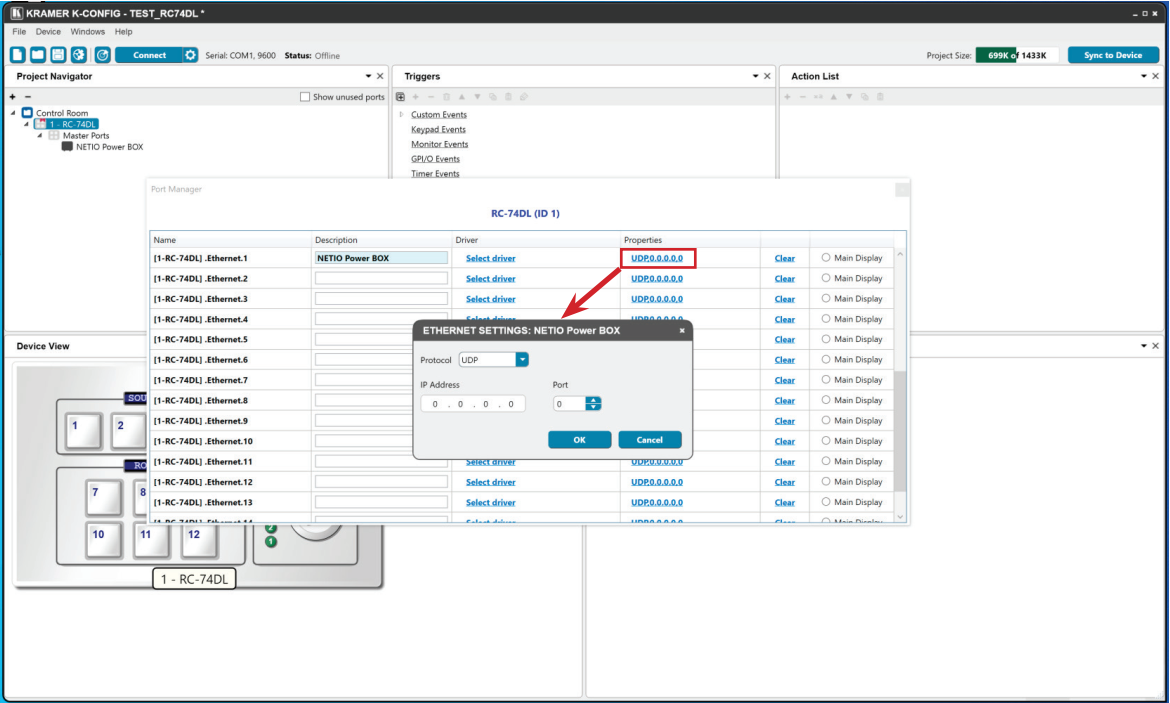Expand the Custom Events trigger group
Viewport: 1170px width, 703px height.
(401, 114)
